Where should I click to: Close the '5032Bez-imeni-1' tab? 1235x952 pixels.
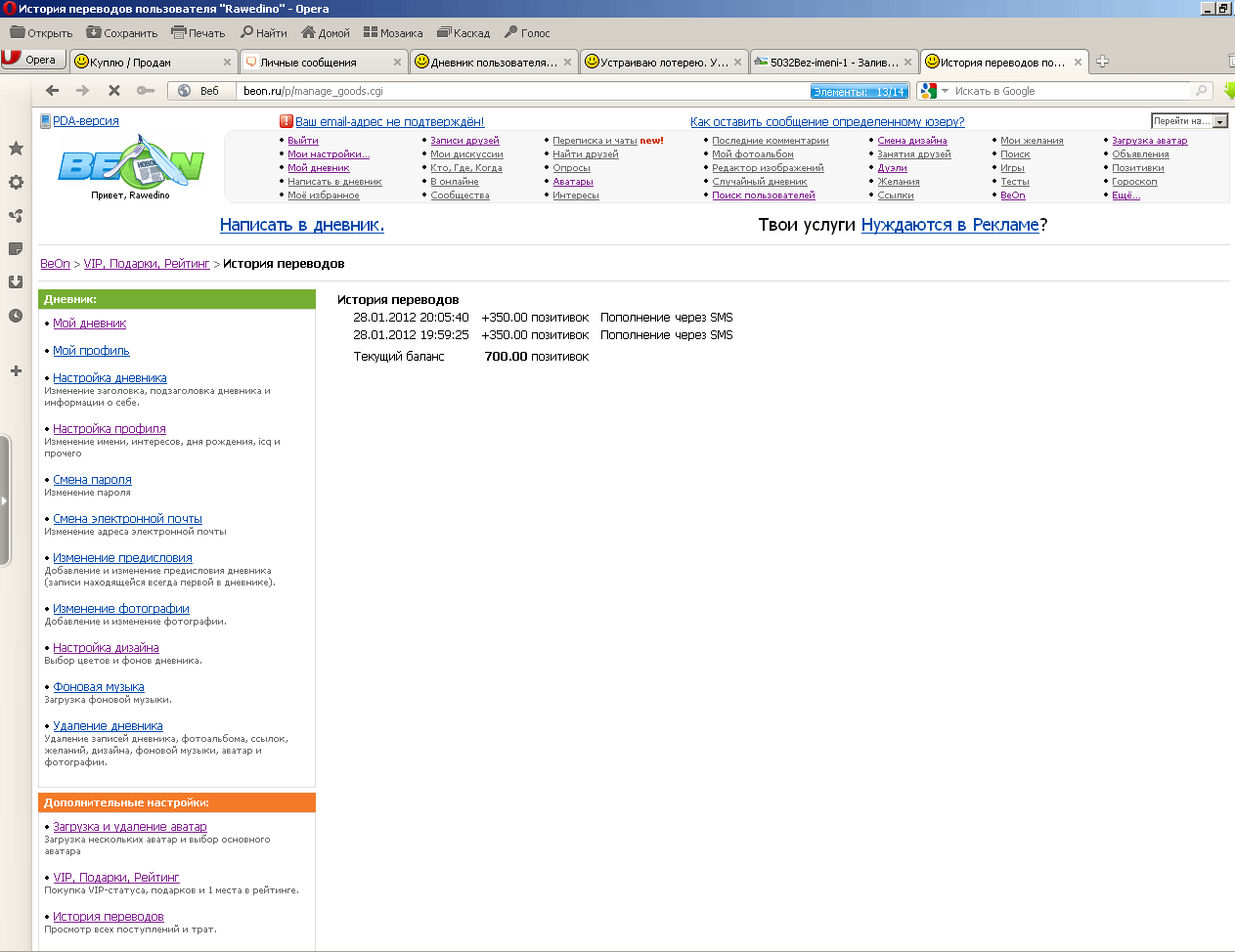[x=907, y=63]
